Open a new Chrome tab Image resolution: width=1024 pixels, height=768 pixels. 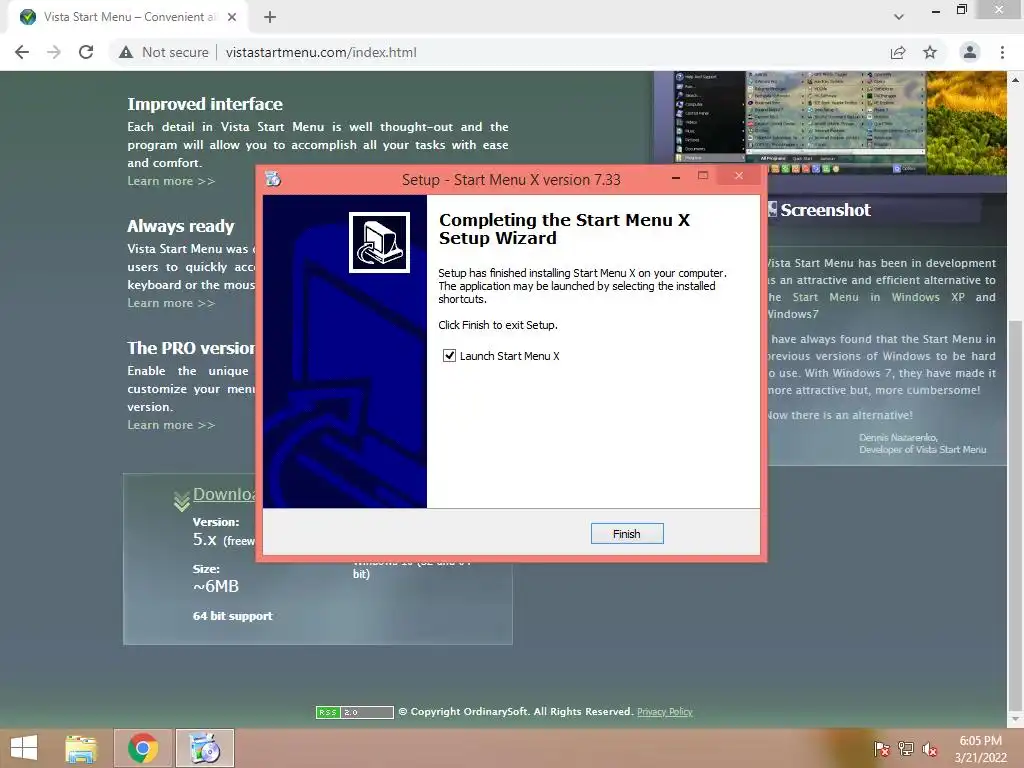point(270,17)
